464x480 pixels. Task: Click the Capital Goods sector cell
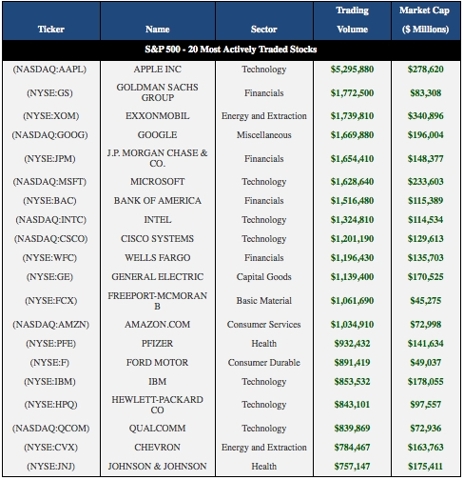coord(264,277)
